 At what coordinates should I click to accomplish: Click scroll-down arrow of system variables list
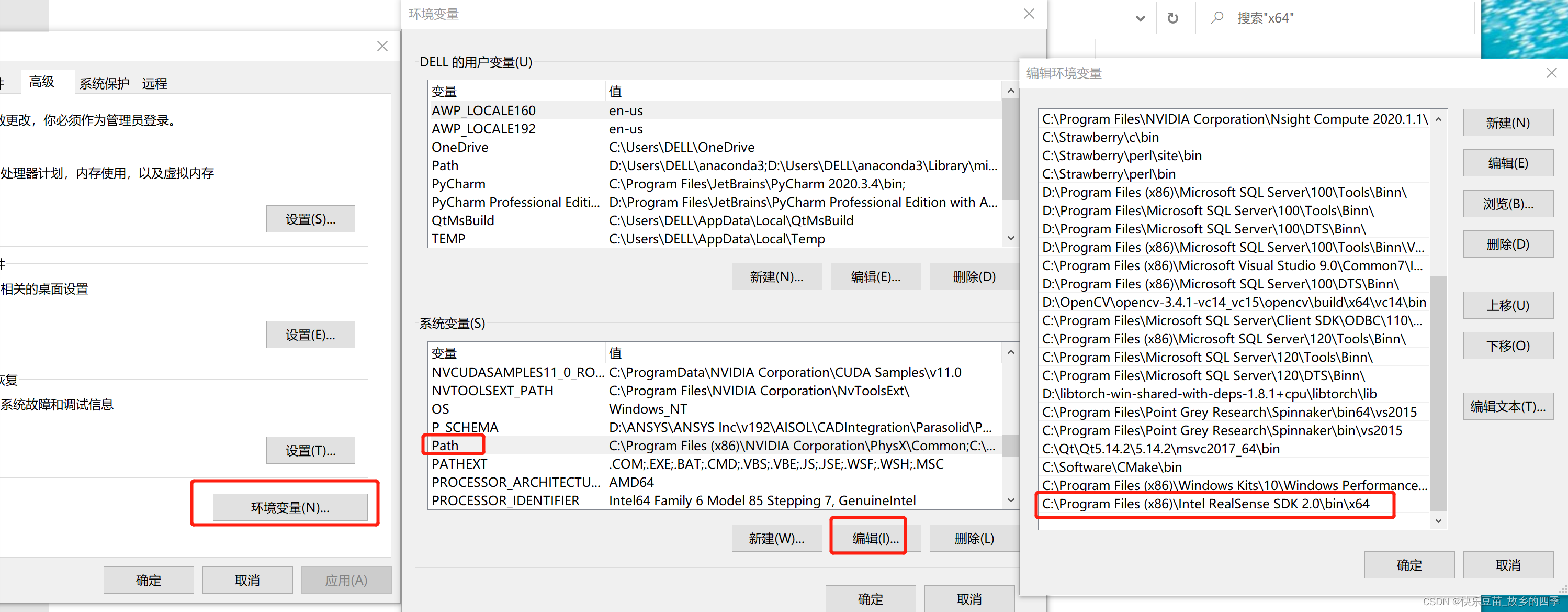pyautogui.click(x=1010, y=500)
